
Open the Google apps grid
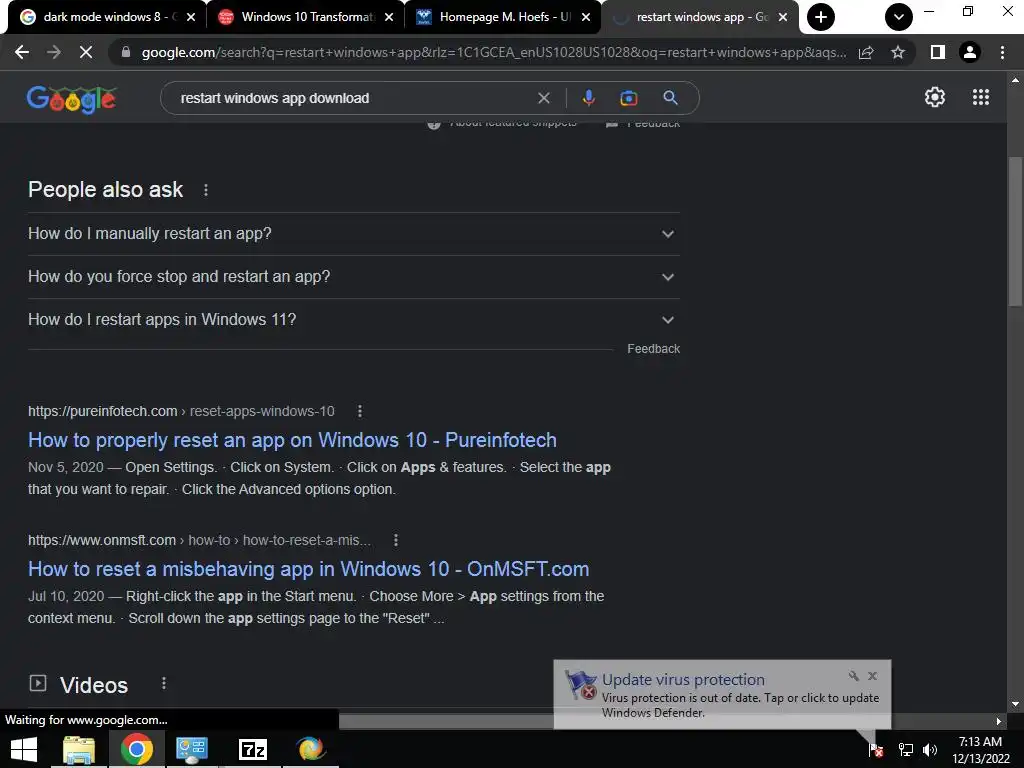980,97
